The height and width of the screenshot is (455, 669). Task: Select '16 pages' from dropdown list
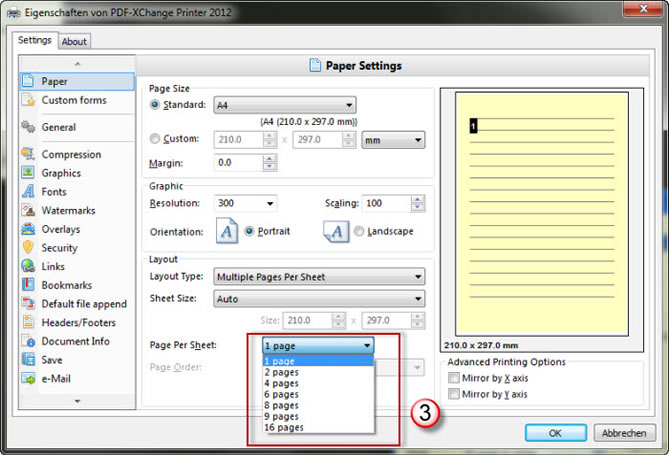coord(318,427)
